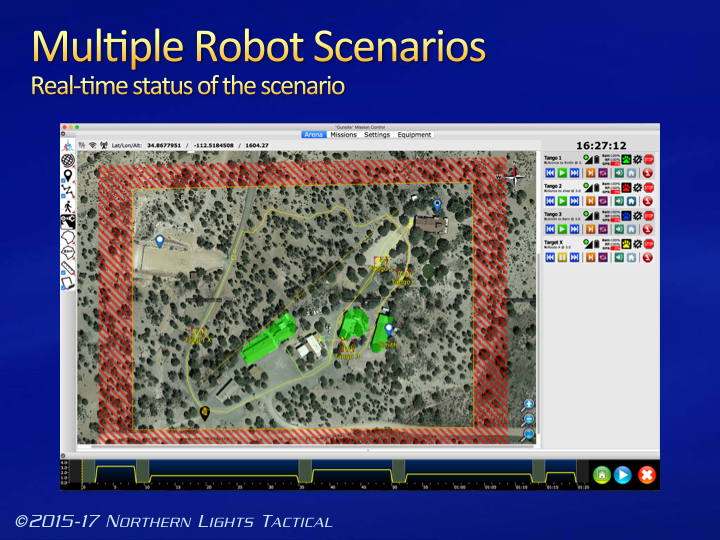
Task: Click the zoom in magnifier on map
Action: pyautogui.click(x=529, y=404)
